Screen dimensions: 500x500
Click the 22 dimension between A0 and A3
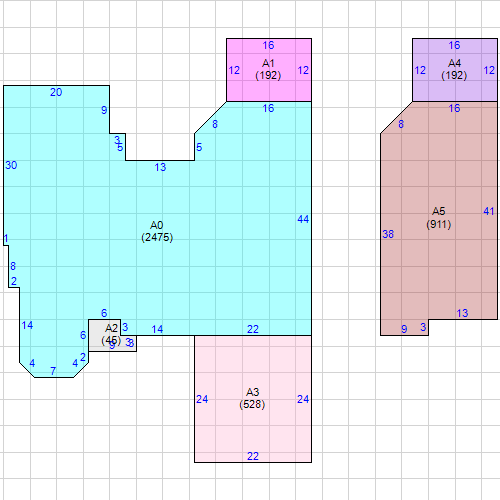(x=253, y=329)
